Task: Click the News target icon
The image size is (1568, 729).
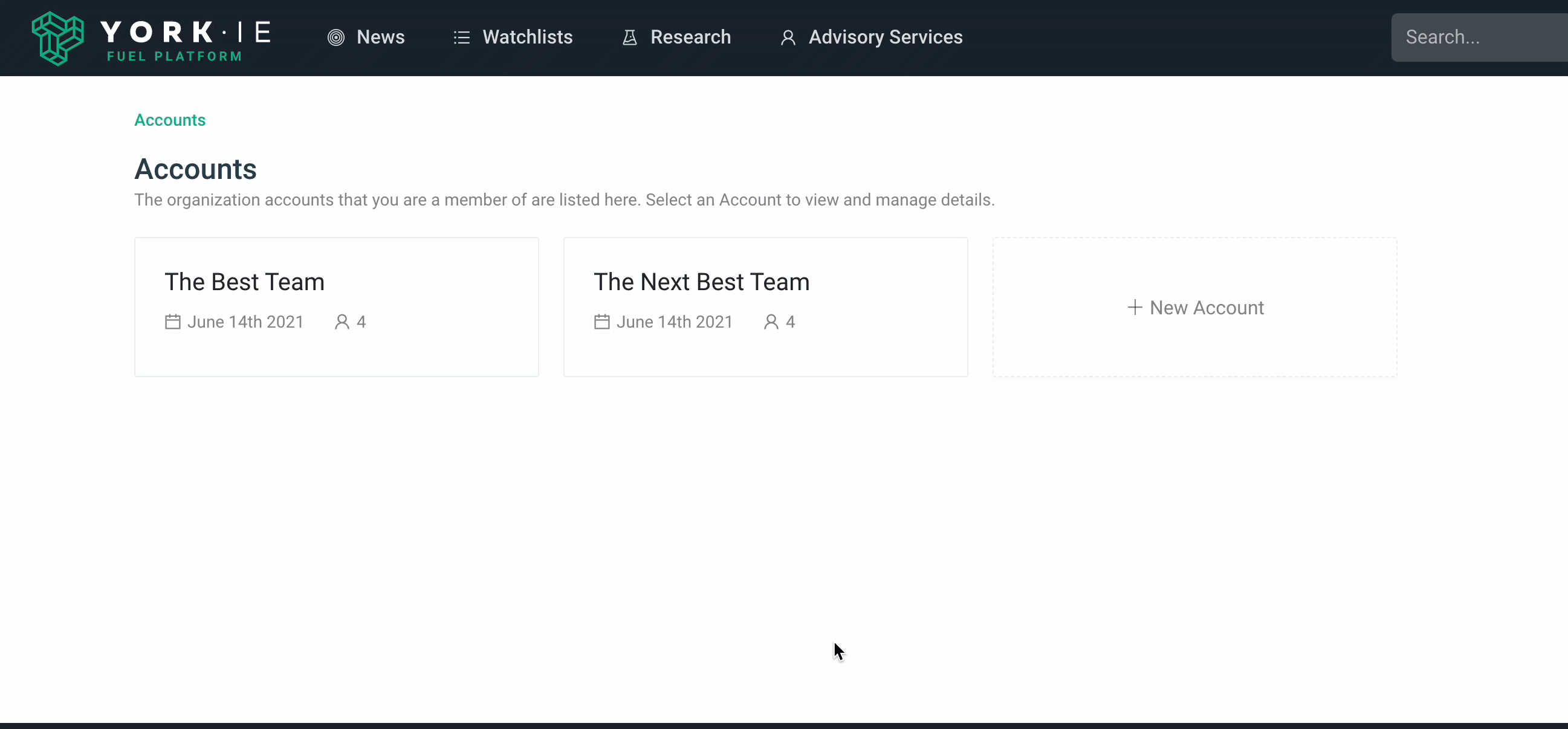Action: point(336,37)
